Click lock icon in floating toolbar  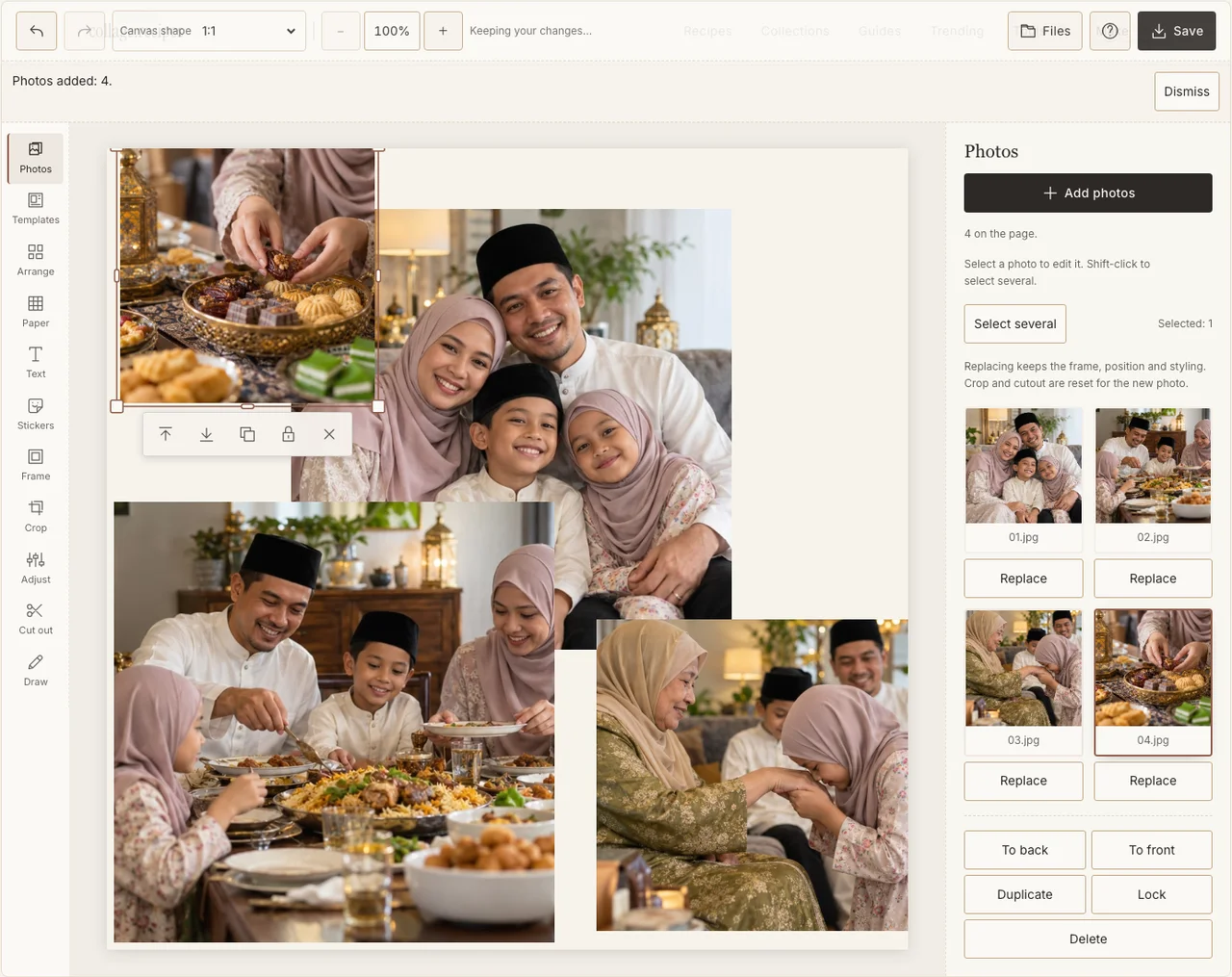[x=288, y=434]
